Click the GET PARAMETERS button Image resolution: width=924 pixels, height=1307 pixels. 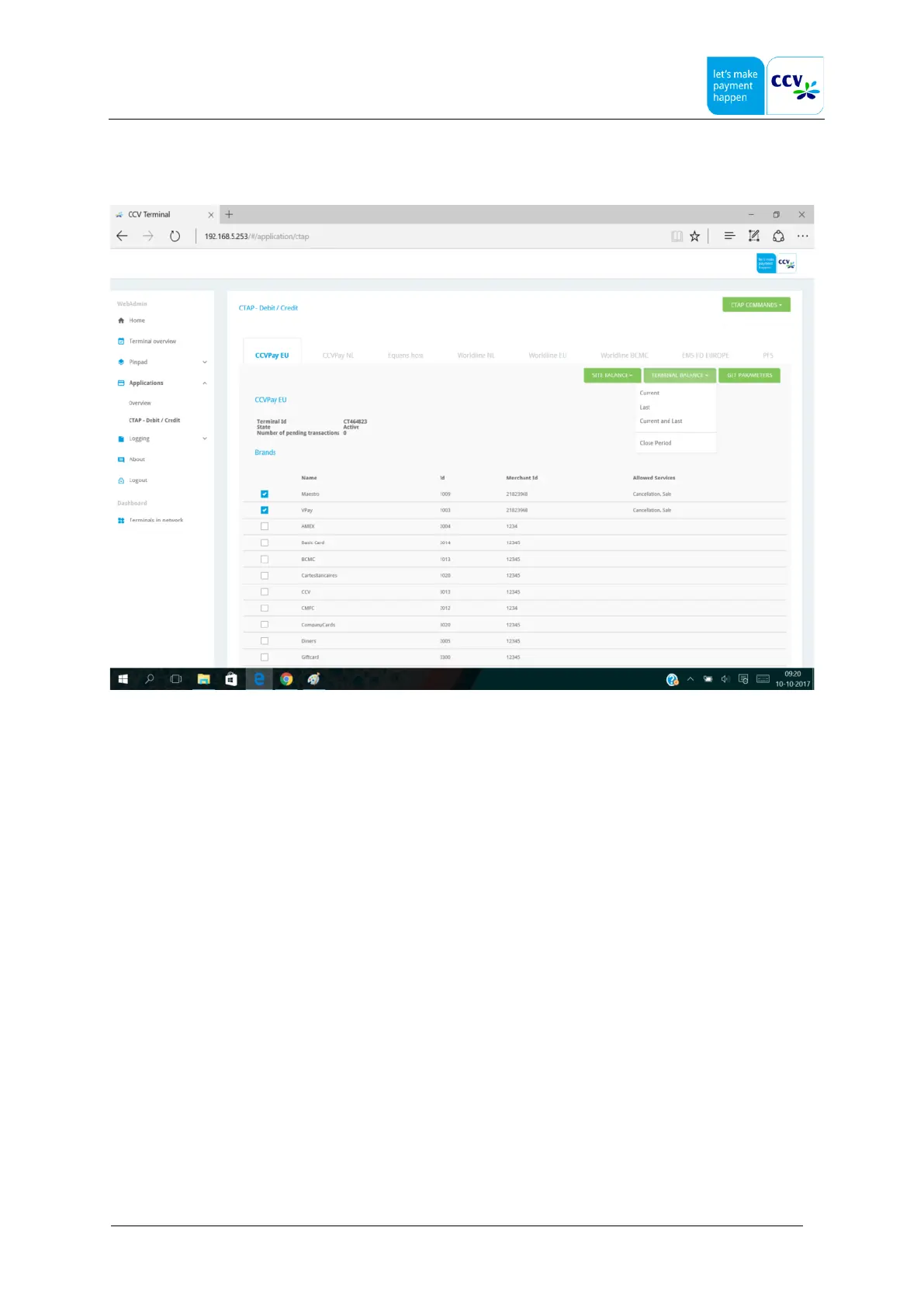(749, 376)
